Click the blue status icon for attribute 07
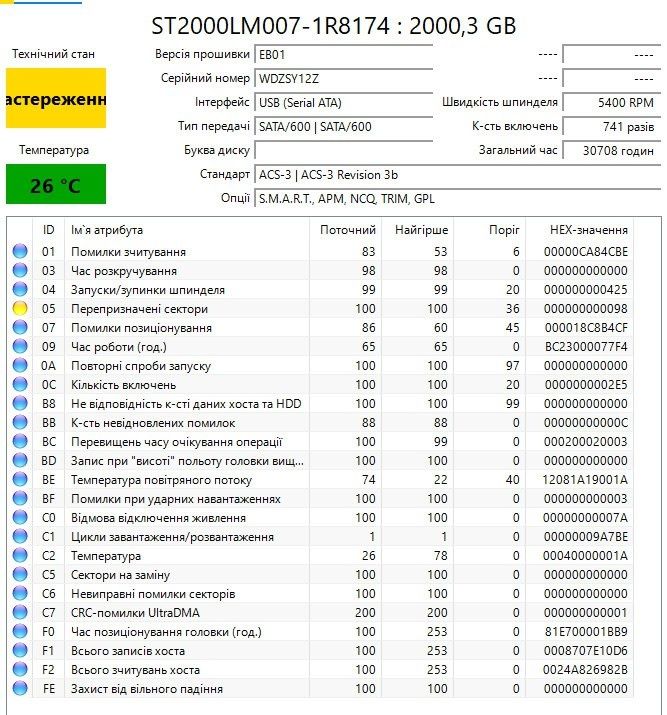 point(20,327)
